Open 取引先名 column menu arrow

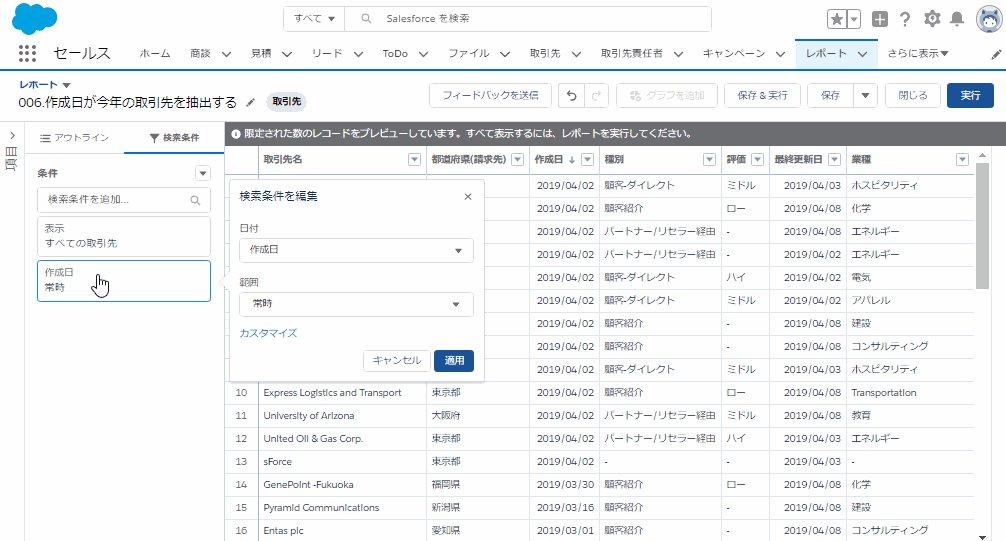[x=414, y=160]
